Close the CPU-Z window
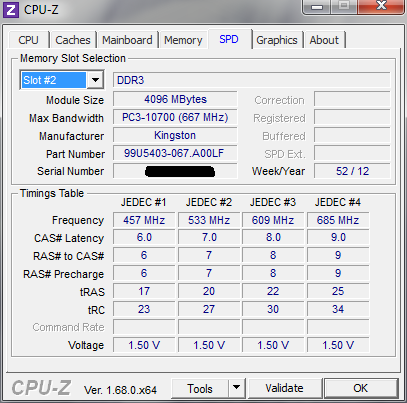The height and width of the screenshot is (403, 407). [x=381, y=6]
